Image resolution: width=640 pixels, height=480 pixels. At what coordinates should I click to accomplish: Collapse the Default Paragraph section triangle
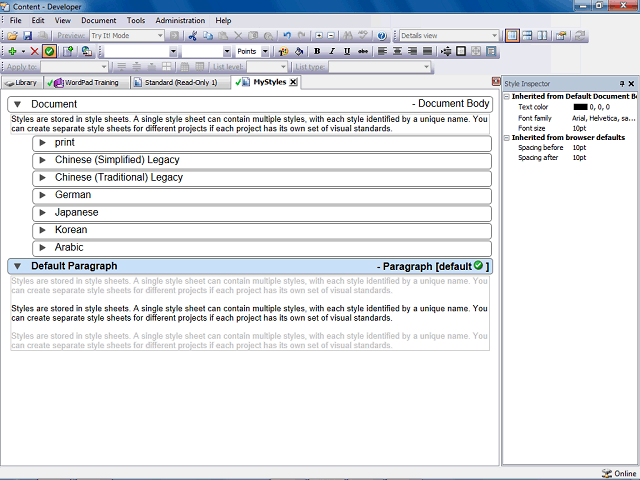point(18,266)
